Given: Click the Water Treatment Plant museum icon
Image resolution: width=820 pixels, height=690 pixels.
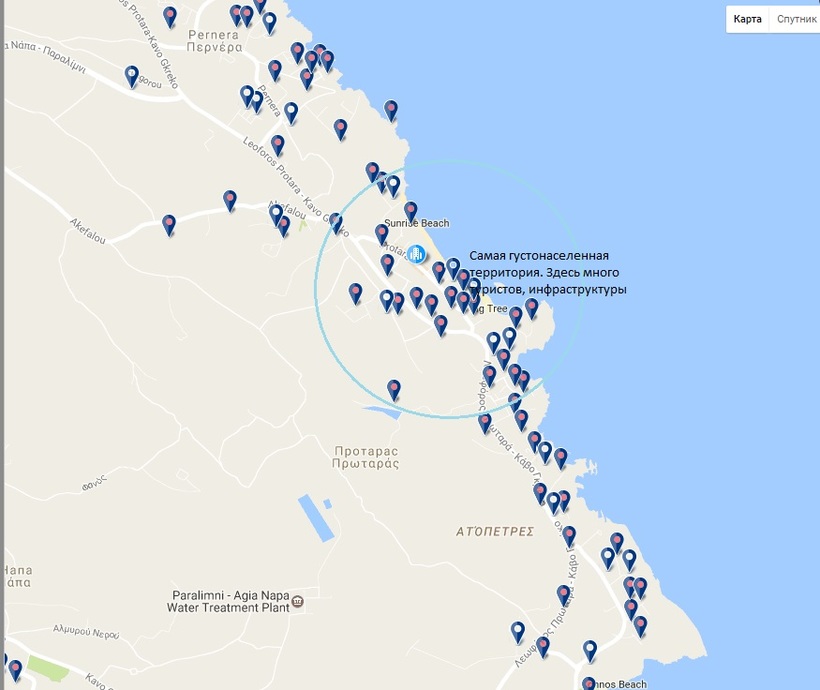Looking at the screenshot, I should point(298,603).
